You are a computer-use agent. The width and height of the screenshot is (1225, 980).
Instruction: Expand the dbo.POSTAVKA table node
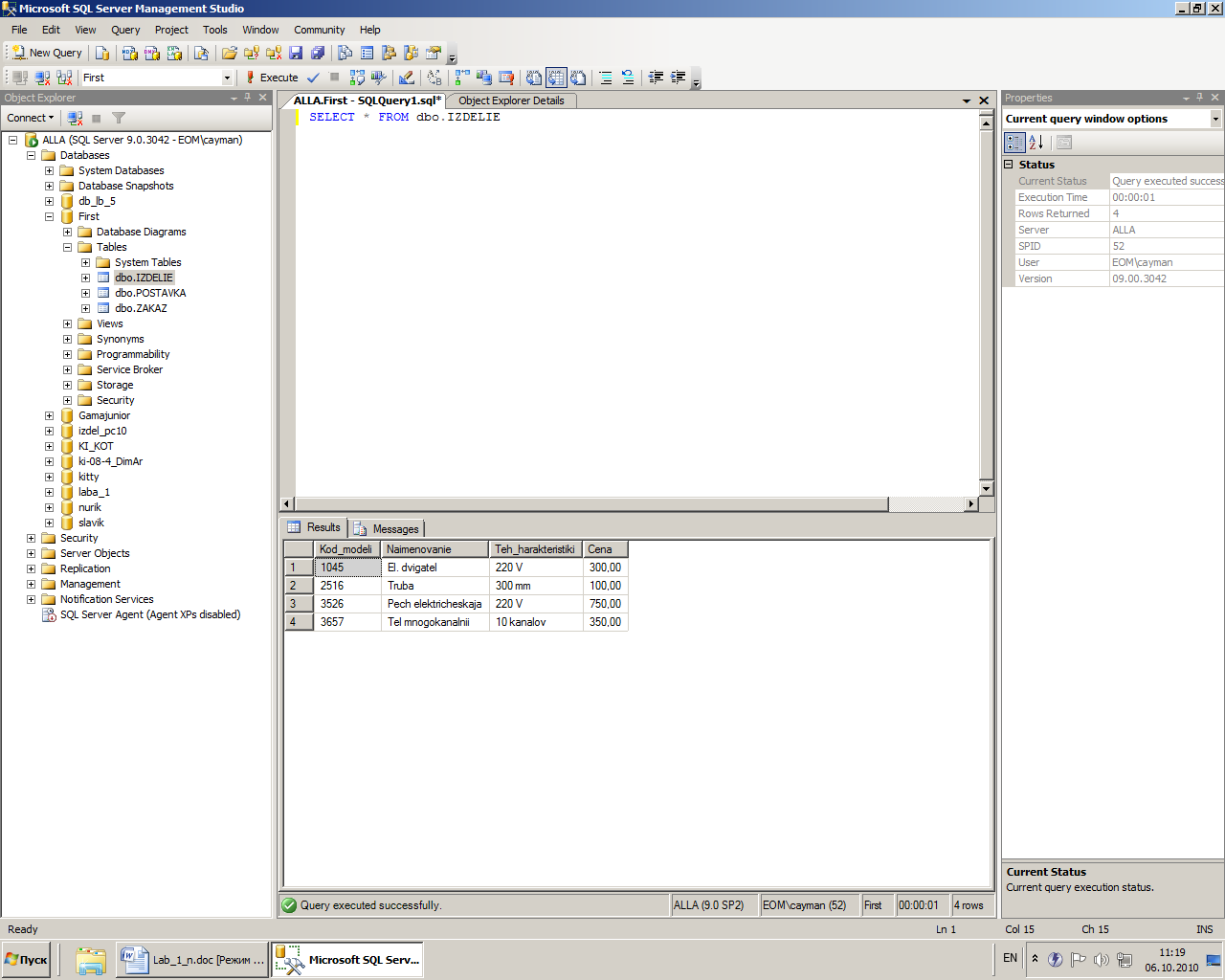click(85, 293)
